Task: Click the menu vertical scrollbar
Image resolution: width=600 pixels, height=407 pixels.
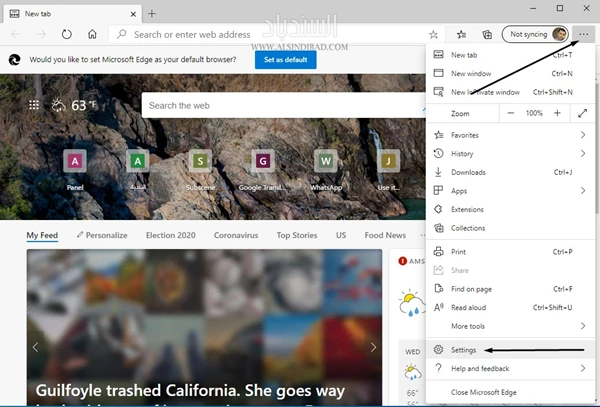Action: click(x=597, y=147)
